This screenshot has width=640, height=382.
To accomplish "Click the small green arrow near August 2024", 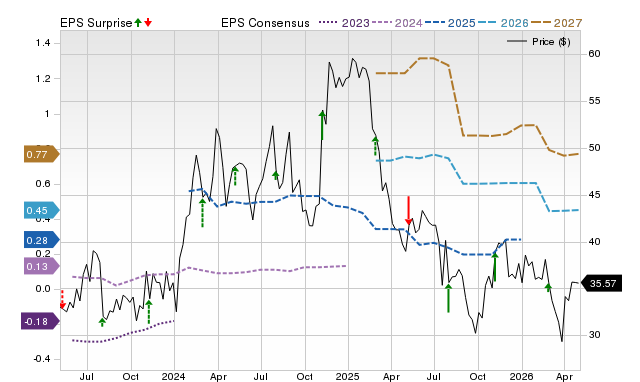I will click(276, 175).
